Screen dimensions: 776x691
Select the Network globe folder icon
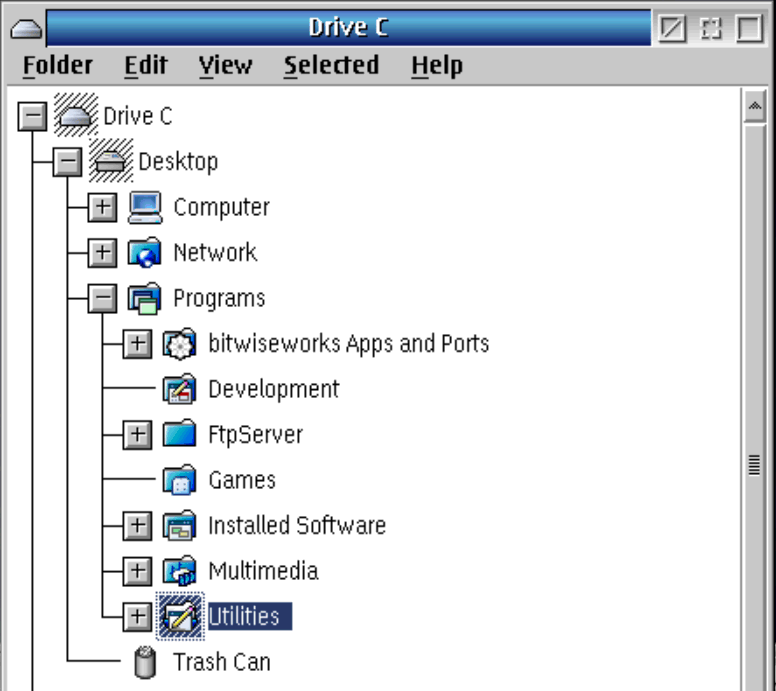(145, 252)
